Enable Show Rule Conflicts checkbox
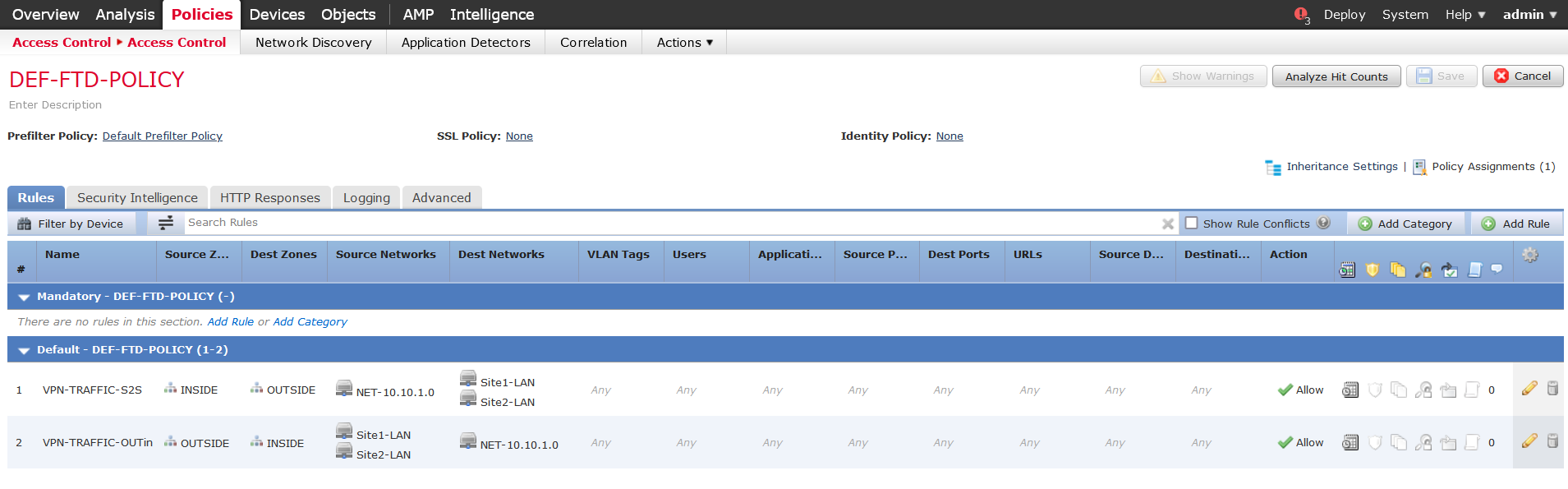 point(1191,223)
